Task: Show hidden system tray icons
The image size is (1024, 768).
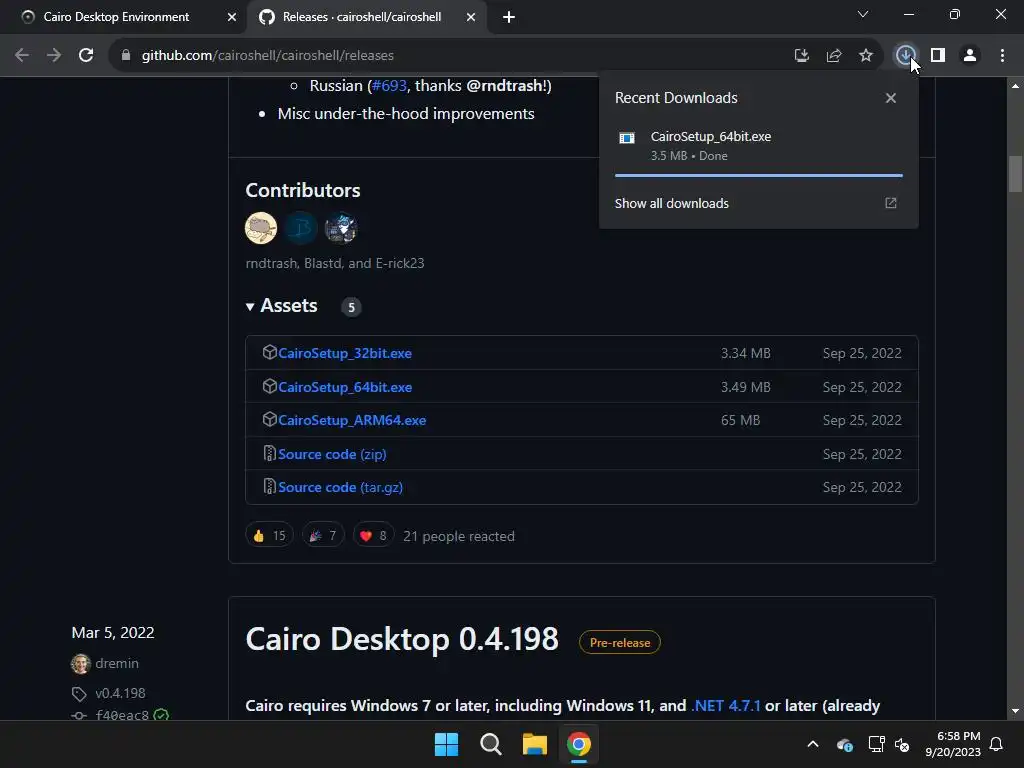Action: (813, 744)
